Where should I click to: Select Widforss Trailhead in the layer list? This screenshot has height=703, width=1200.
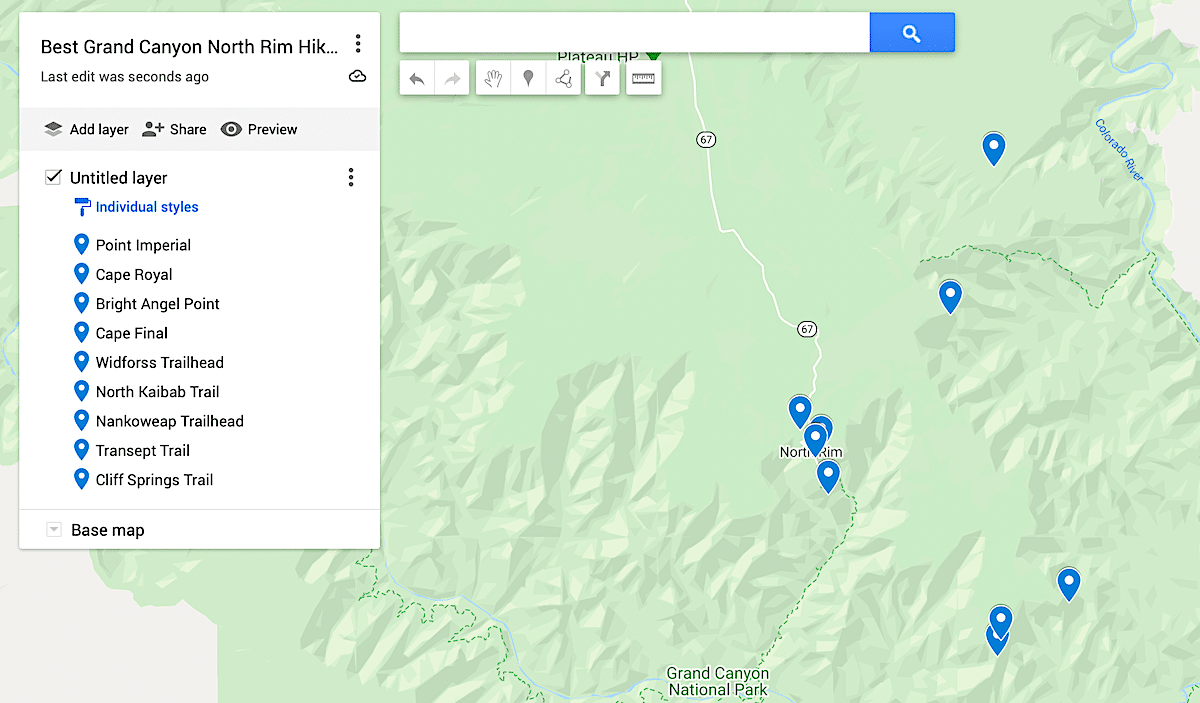(159, 362)
